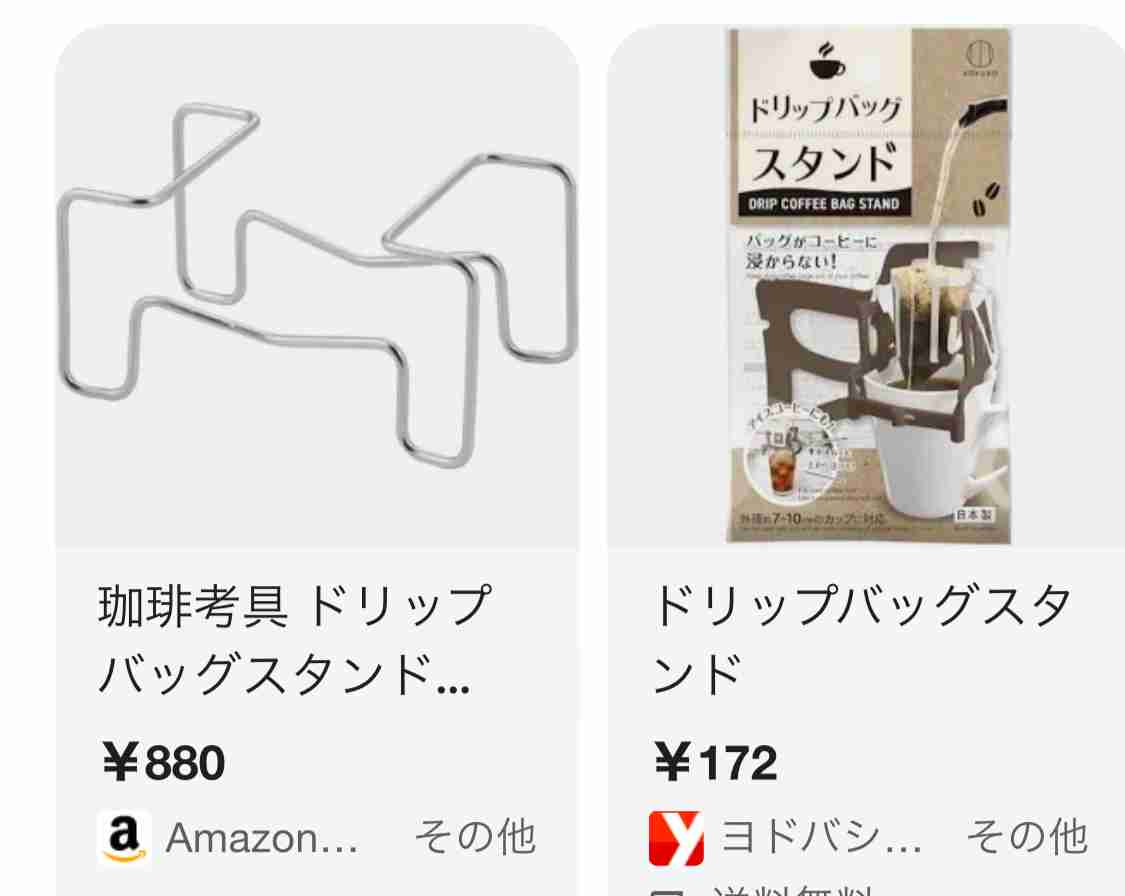The image size is (1125, 896).
Task: Select the Amazon seller name
Action: pos(262,838)
